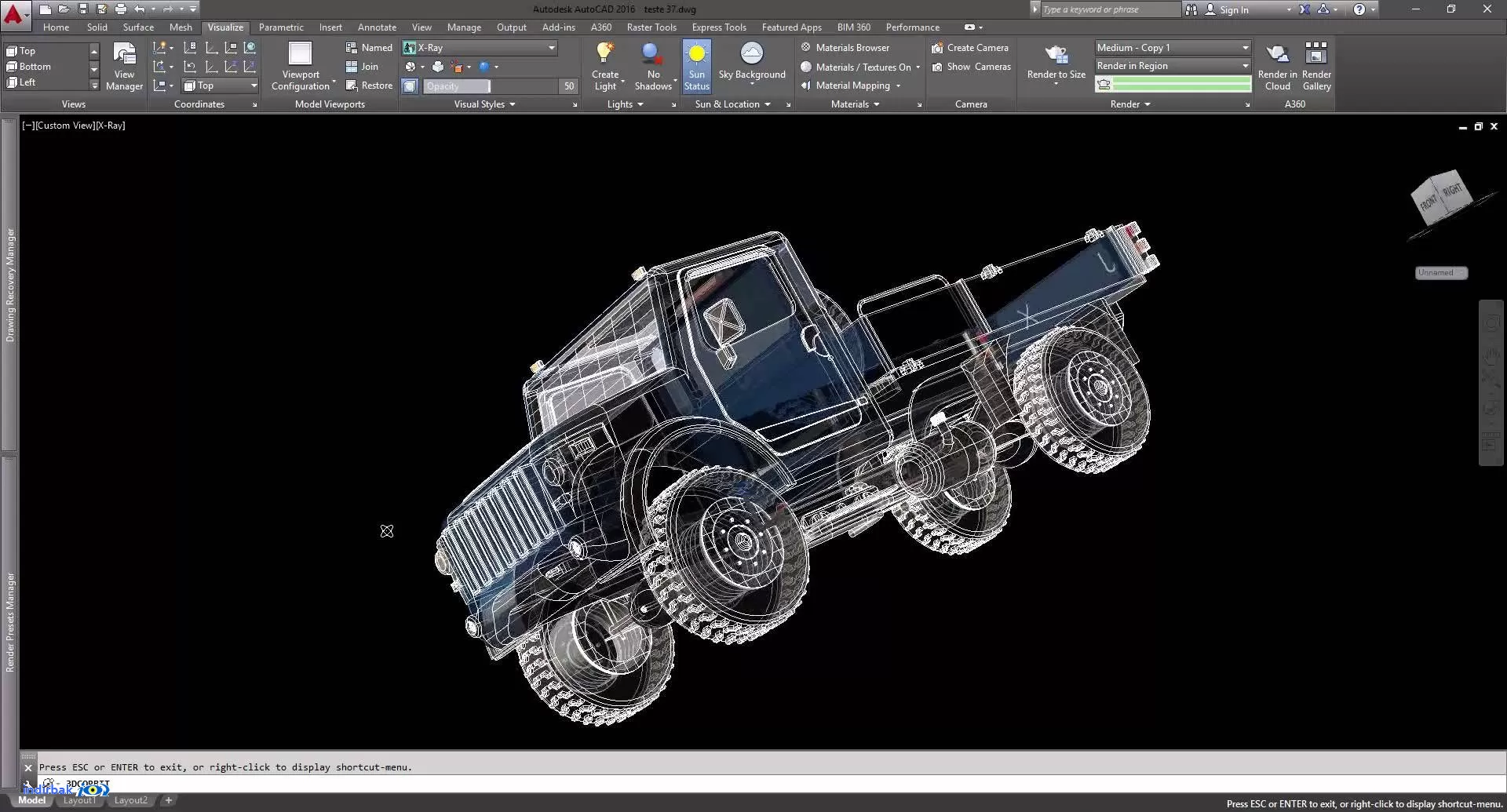This screenshot has height=812, width=1507.
Task: Click the Undo arrow icon
Action: [139, 9]
